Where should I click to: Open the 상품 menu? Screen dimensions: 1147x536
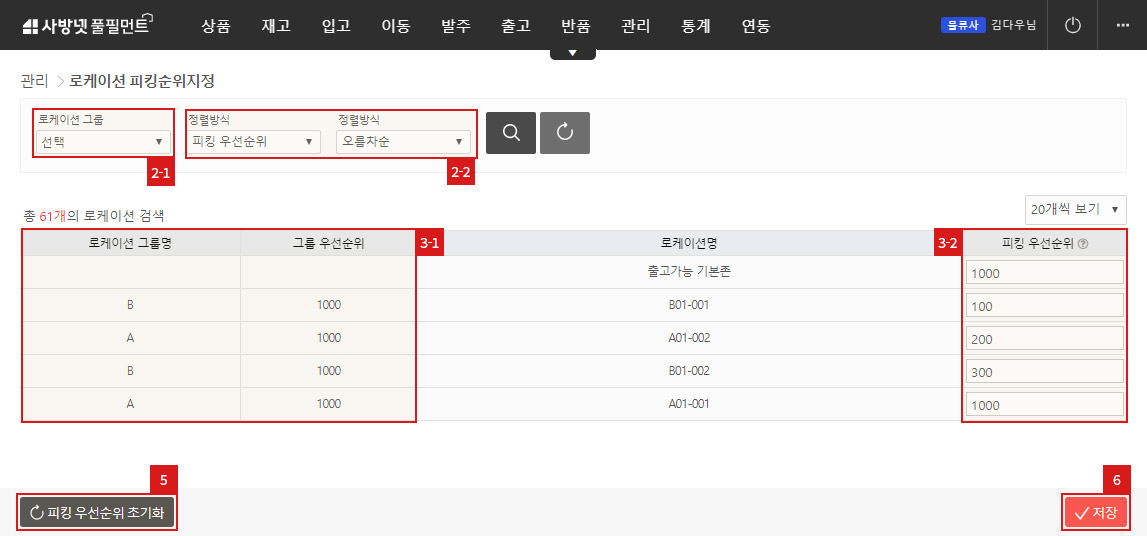[216, 26]
